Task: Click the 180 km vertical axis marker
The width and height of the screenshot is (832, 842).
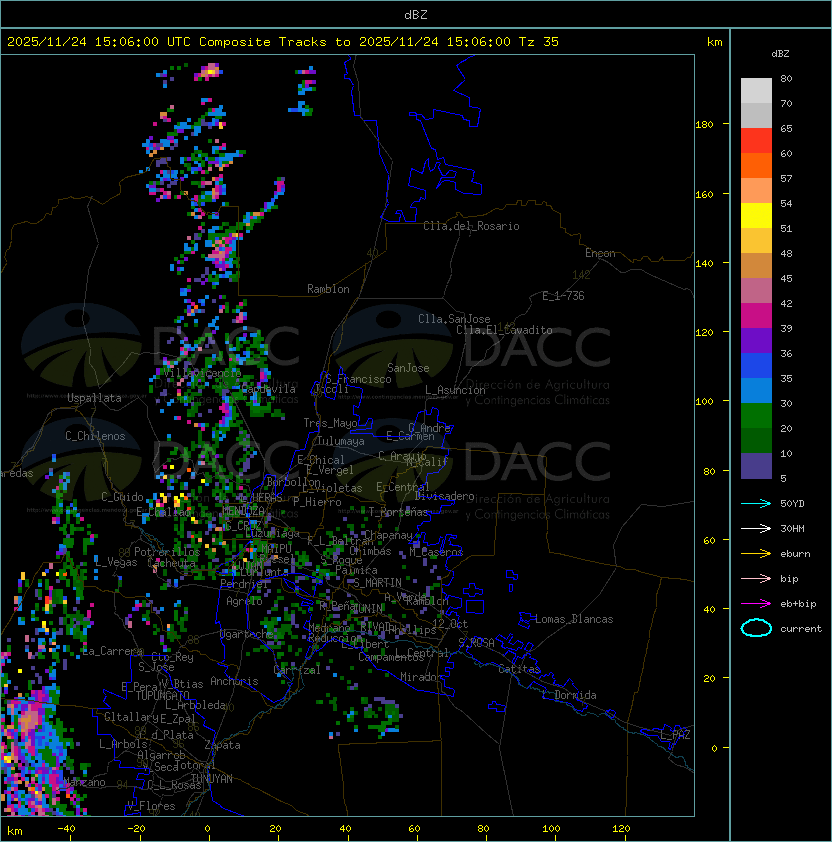Action: click(x=704, y=125)
